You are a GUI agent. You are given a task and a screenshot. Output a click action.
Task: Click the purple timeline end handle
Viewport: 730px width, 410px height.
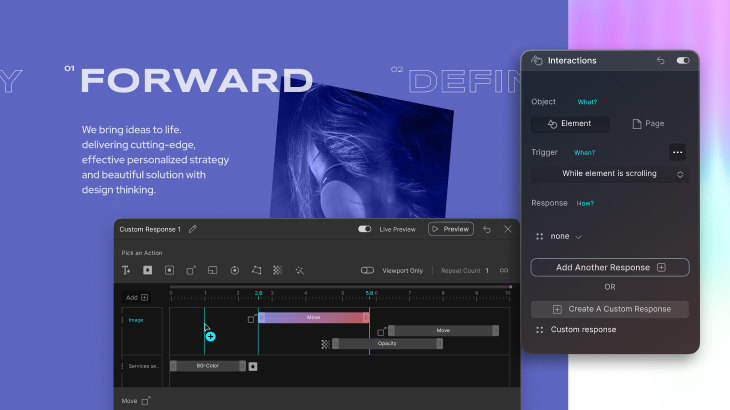coord(511,287)
